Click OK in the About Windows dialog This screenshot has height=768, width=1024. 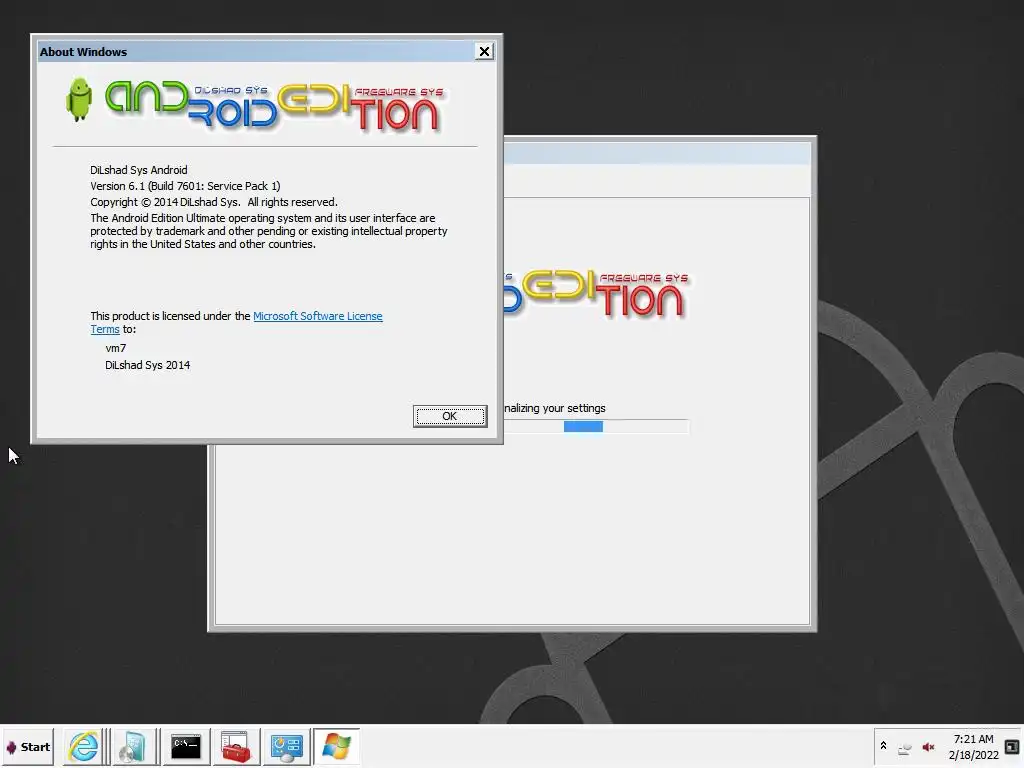tap(450, 416)
